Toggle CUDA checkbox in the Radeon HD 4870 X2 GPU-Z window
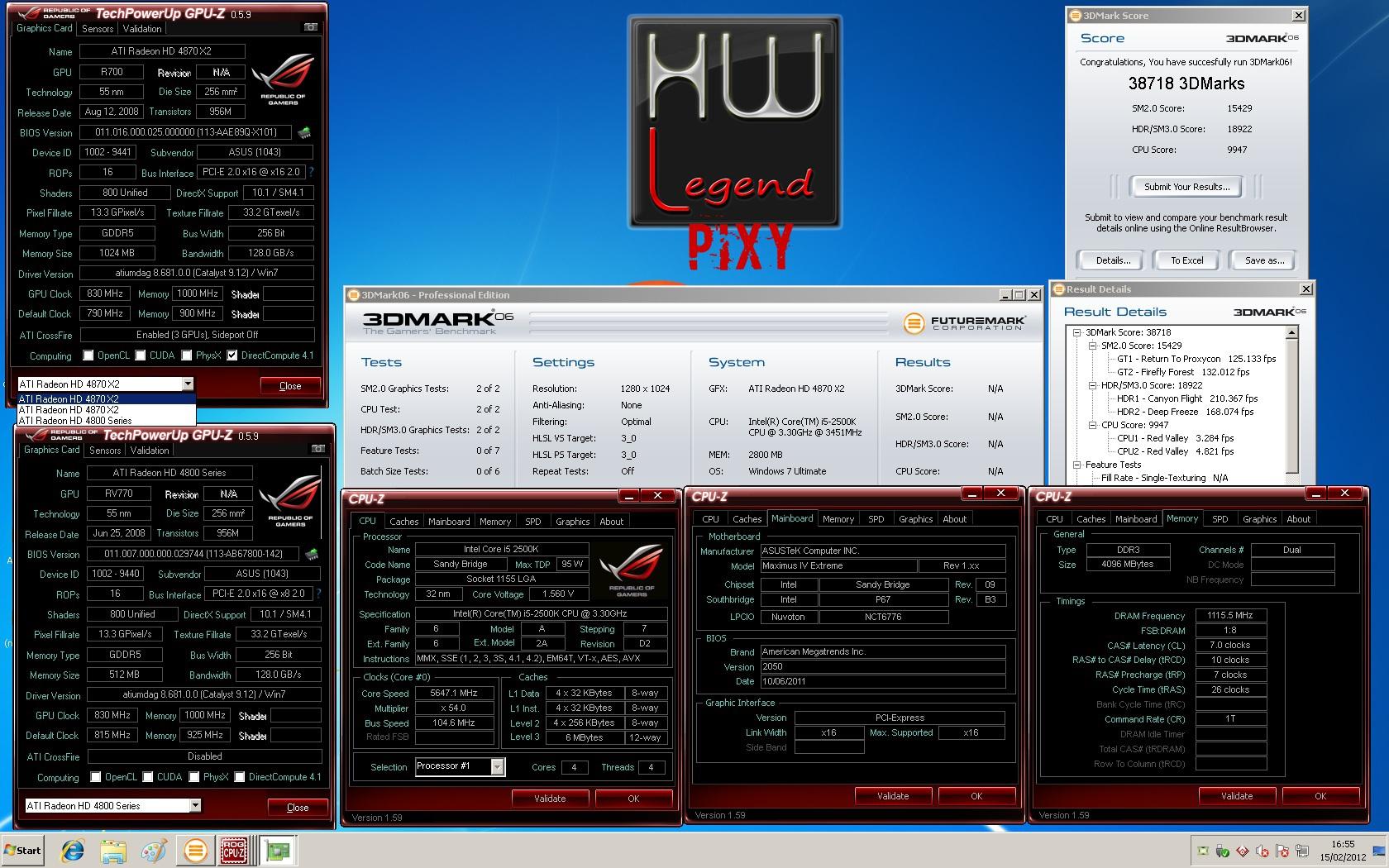 coord(141,355)
